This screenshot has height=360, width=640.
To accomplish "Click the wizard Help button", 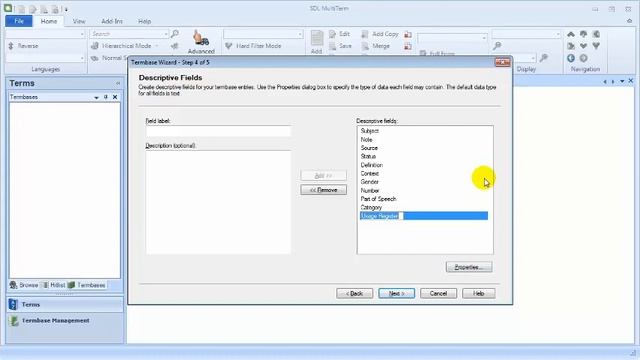I will tap(478, 293).
